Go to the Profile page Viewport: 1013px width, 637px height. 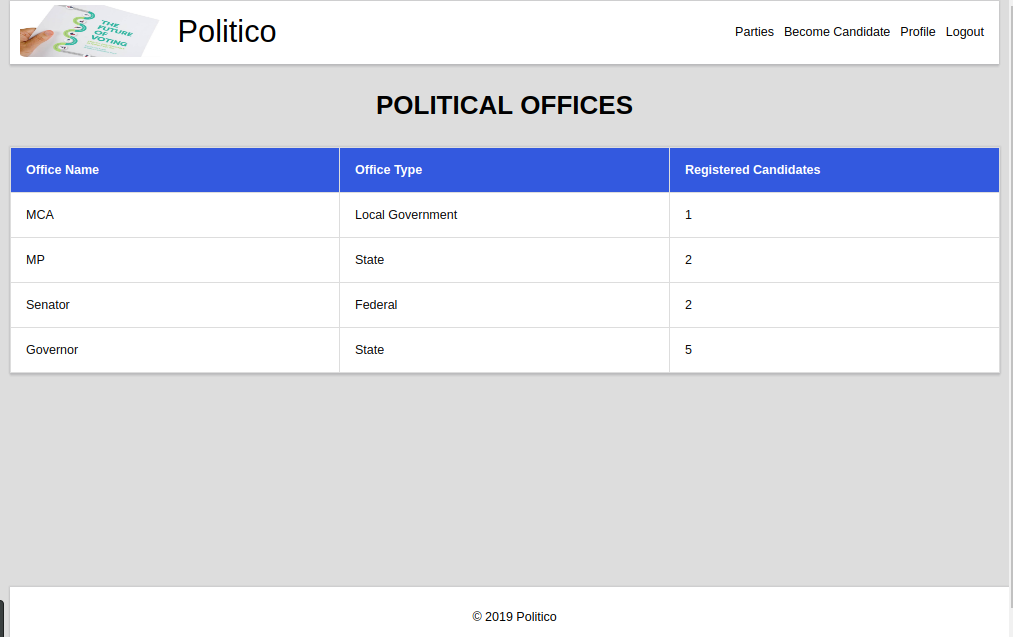pos(917,32)
